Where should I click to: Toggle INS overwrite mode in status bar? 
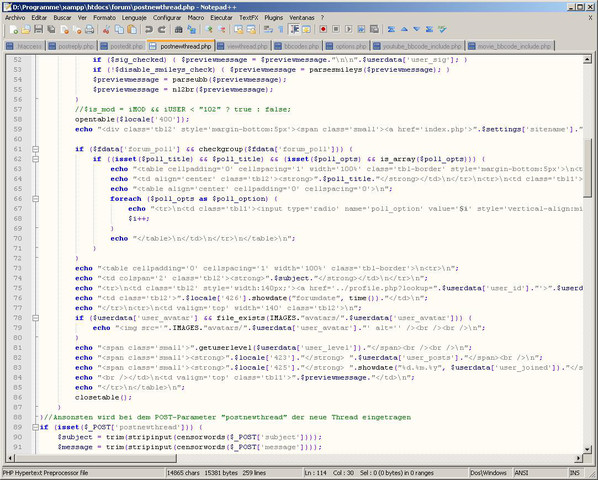[x=575, y=473]
